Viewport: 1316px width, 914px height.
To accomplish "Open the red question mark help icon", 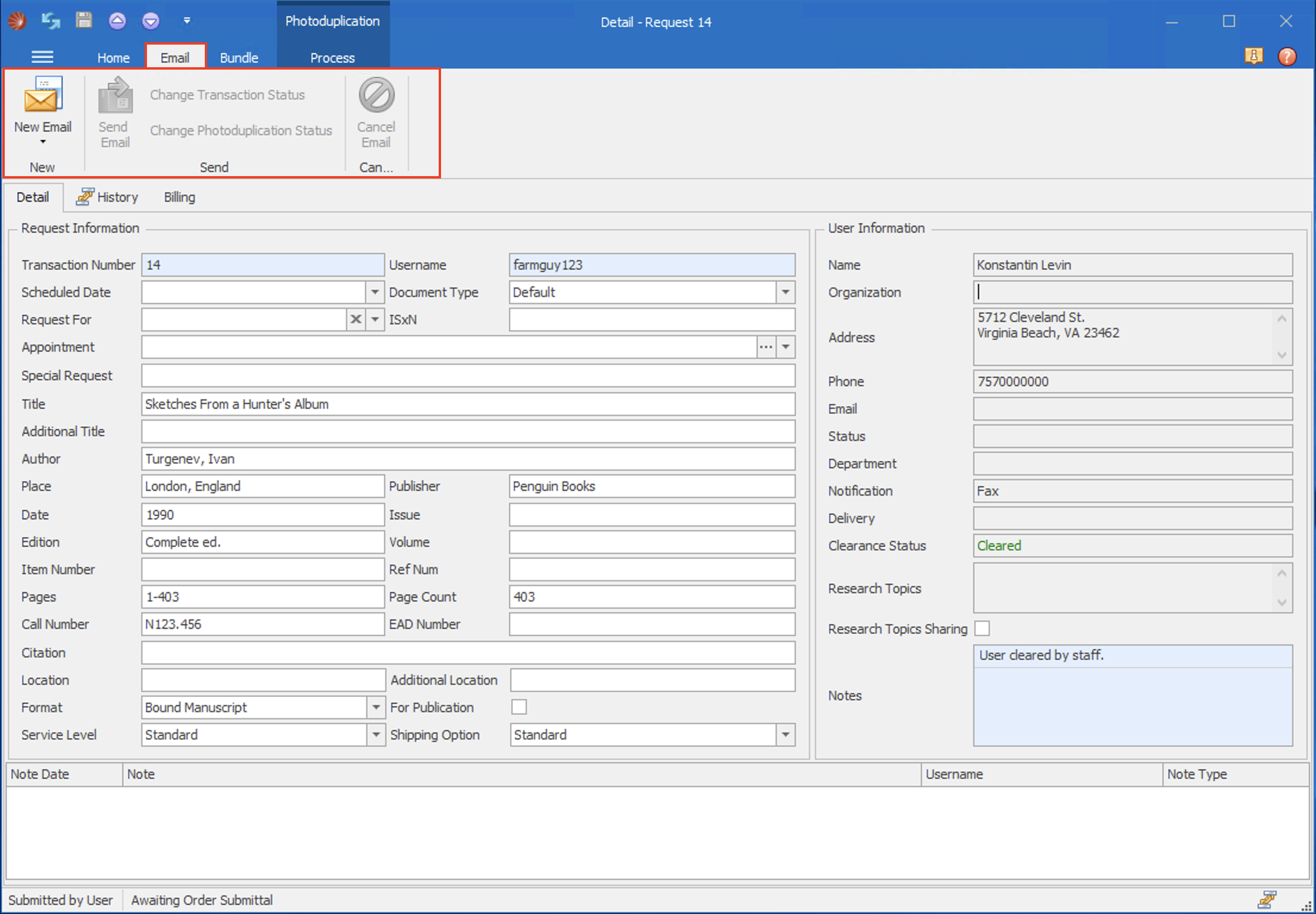I will (1287, 57).
